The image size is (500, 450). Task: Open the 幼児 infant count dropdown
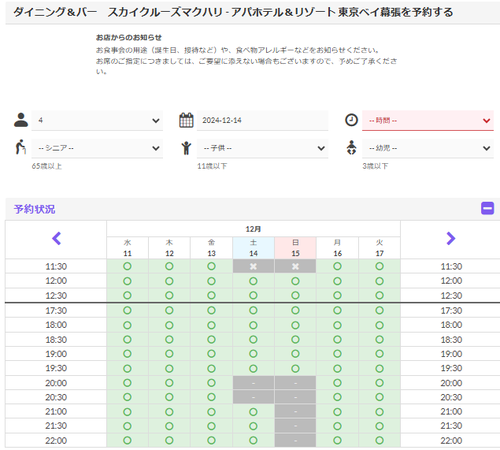428,148
